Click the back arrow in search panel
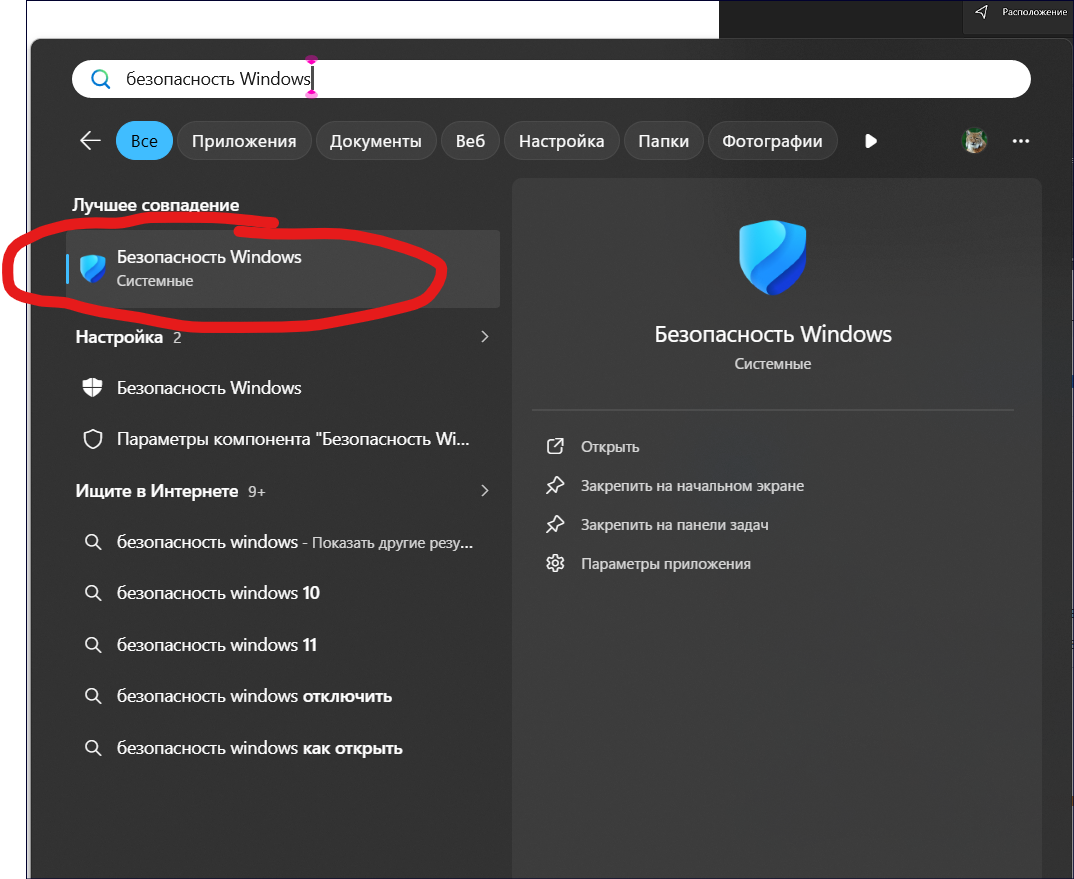 click(90, 140)
